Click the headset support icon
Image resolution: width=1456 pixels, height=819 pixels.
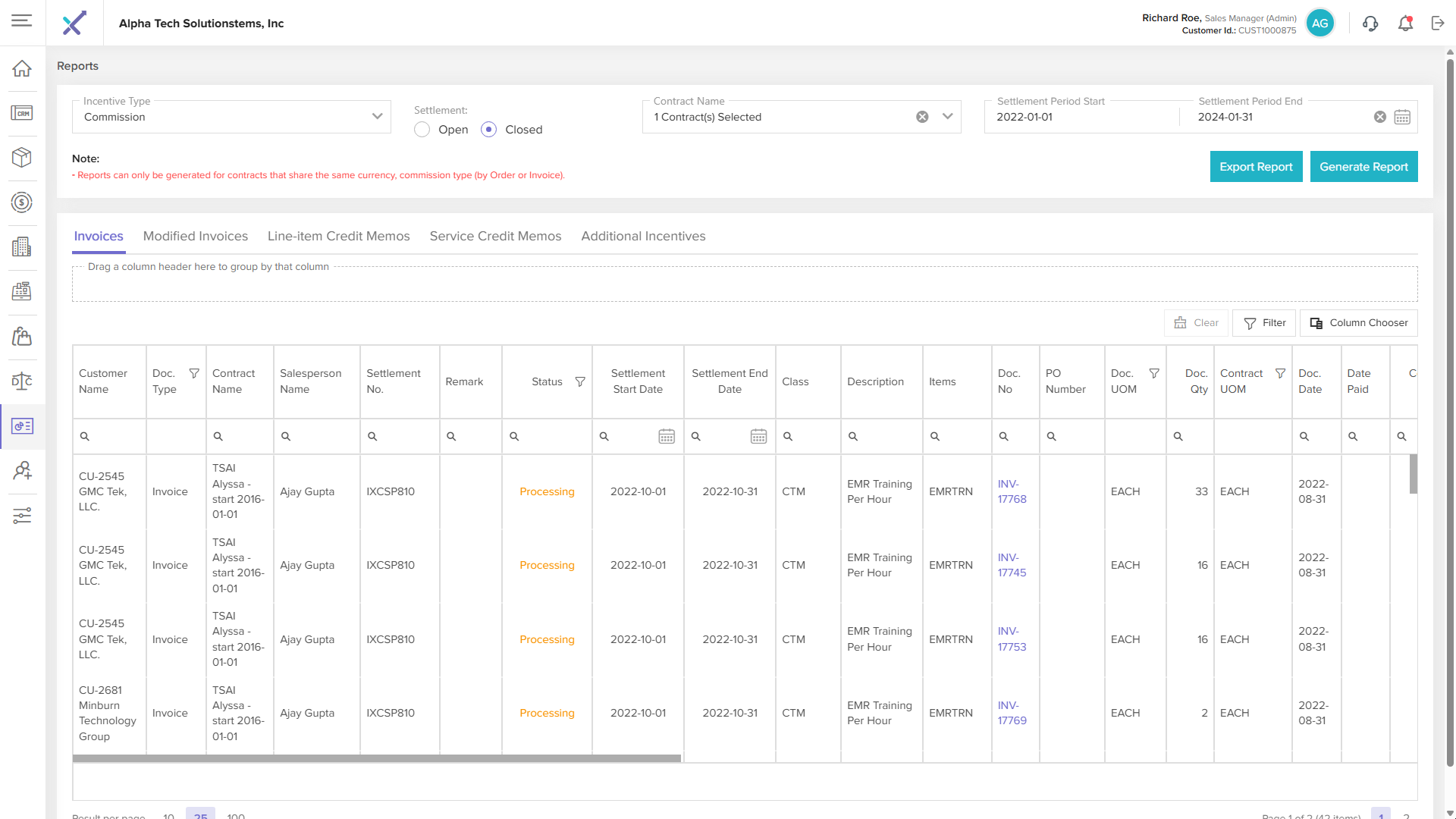click(1370, 24)
